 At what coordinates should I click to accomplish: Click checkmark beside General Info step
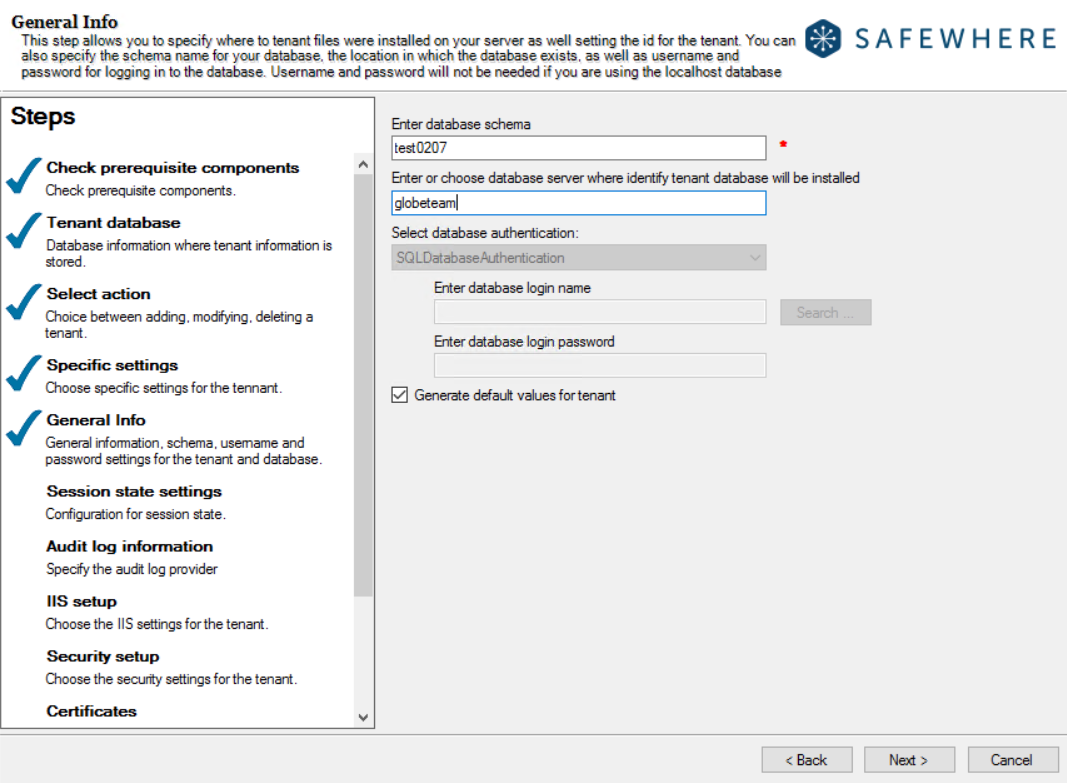click(x=24, y=429)
